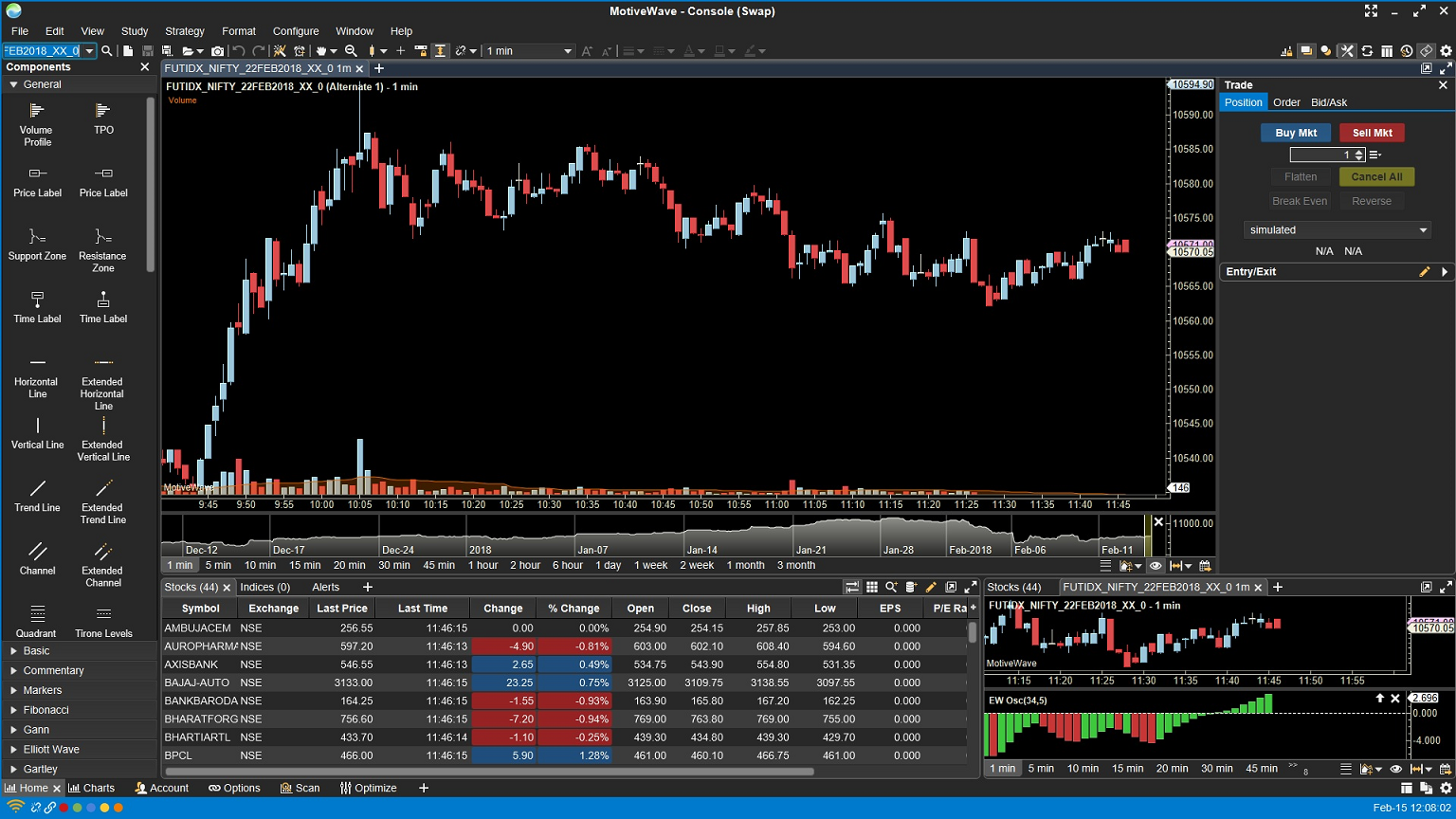Click the clock with dollar sign icon
Screen dimensions: 1456x819
click(1407, 51)
